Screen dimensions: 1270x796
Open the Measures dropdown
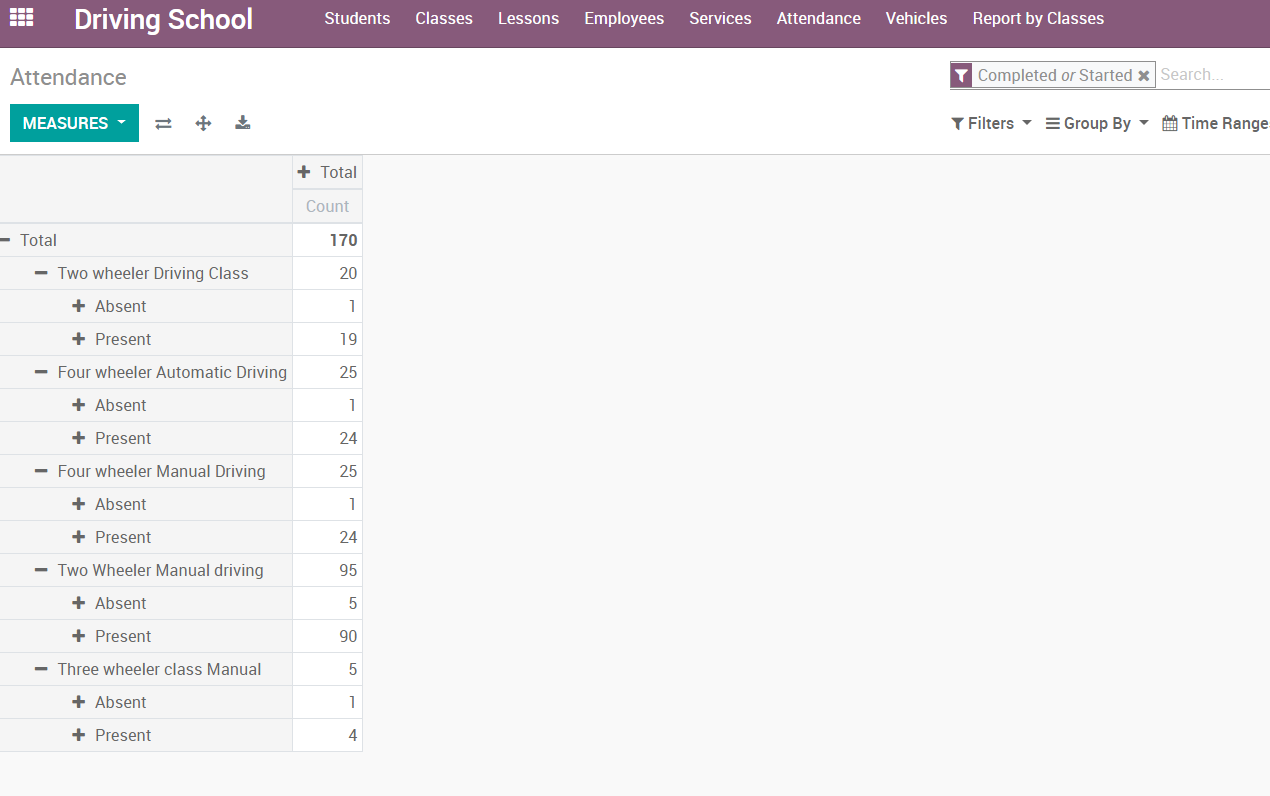click(74, 123)
